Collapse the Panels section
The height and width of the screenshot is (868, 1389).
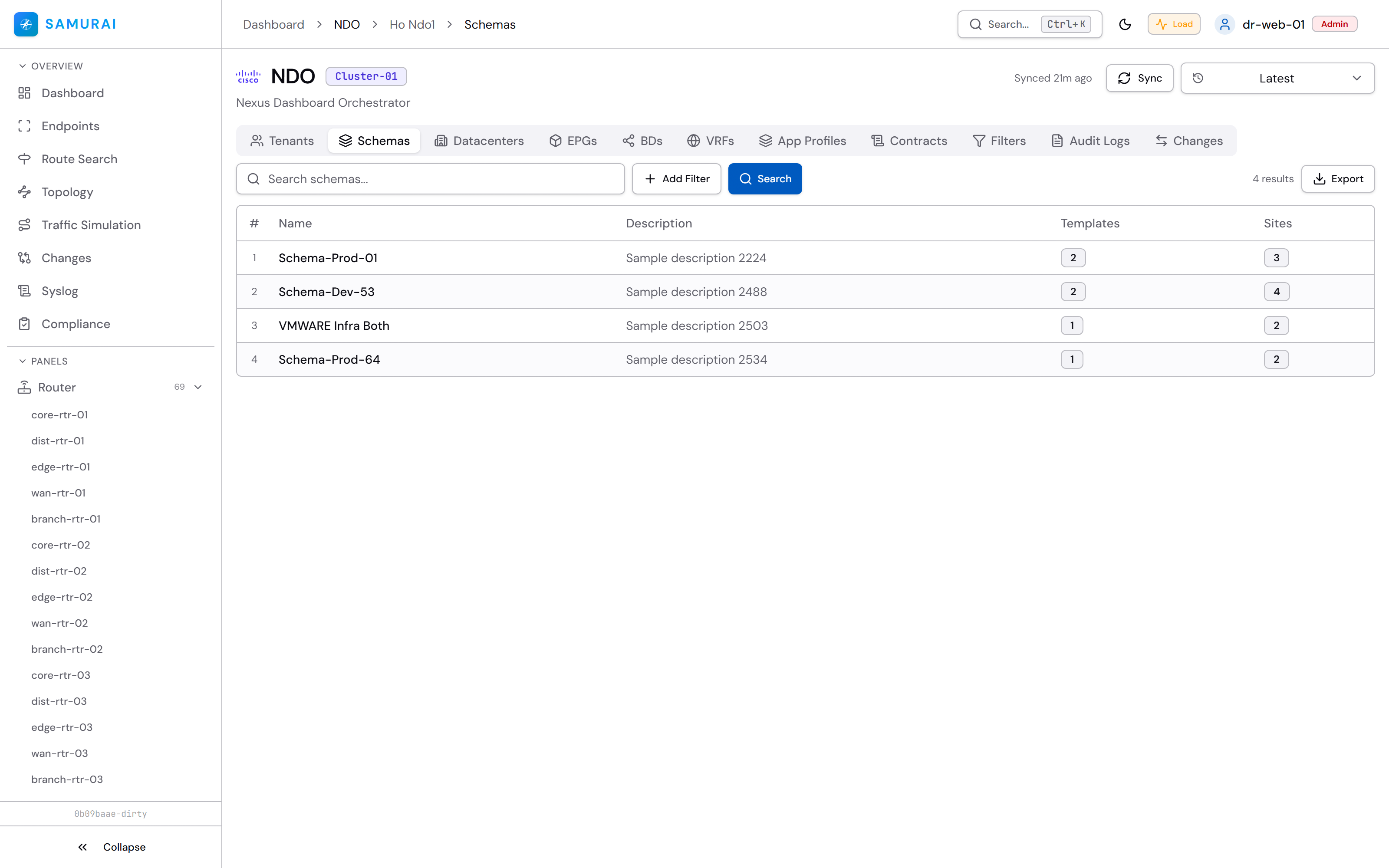[x=43, y=361]
